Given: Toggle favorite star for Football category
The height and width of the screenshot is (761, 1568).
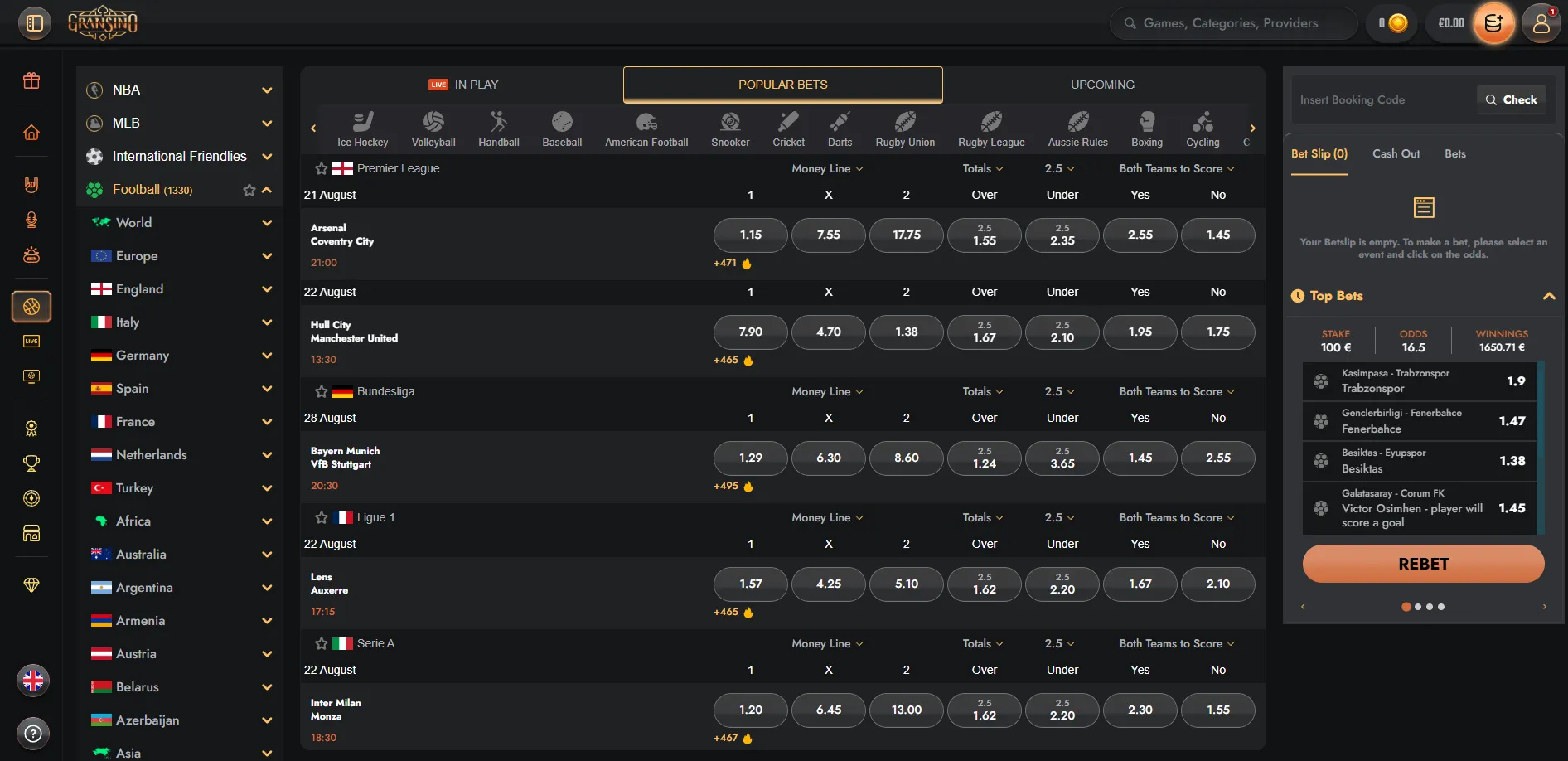Looking at the screenshot, I should 249,190.
